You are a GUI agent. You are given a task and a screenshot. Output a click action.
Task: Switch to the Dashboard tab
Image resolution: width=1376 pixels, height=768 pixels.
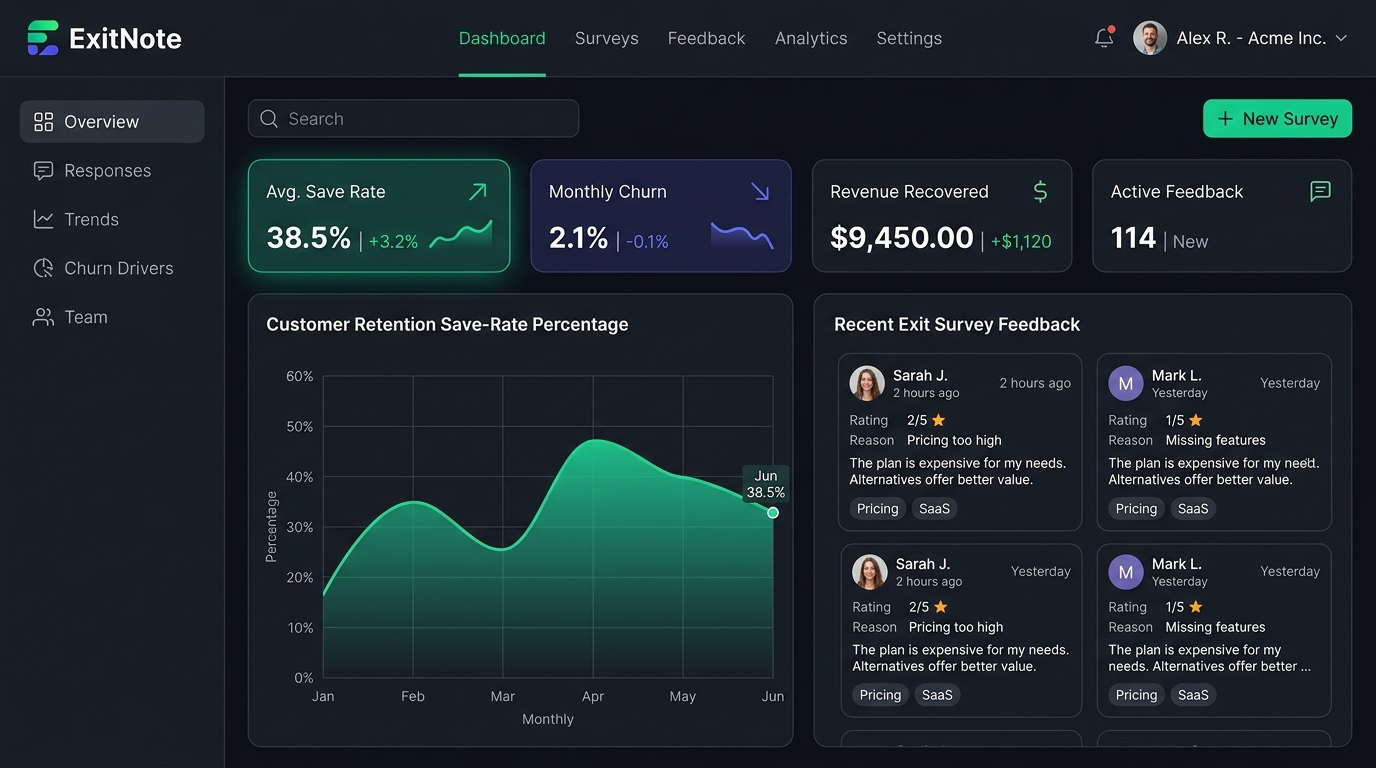tap(502, 38)
